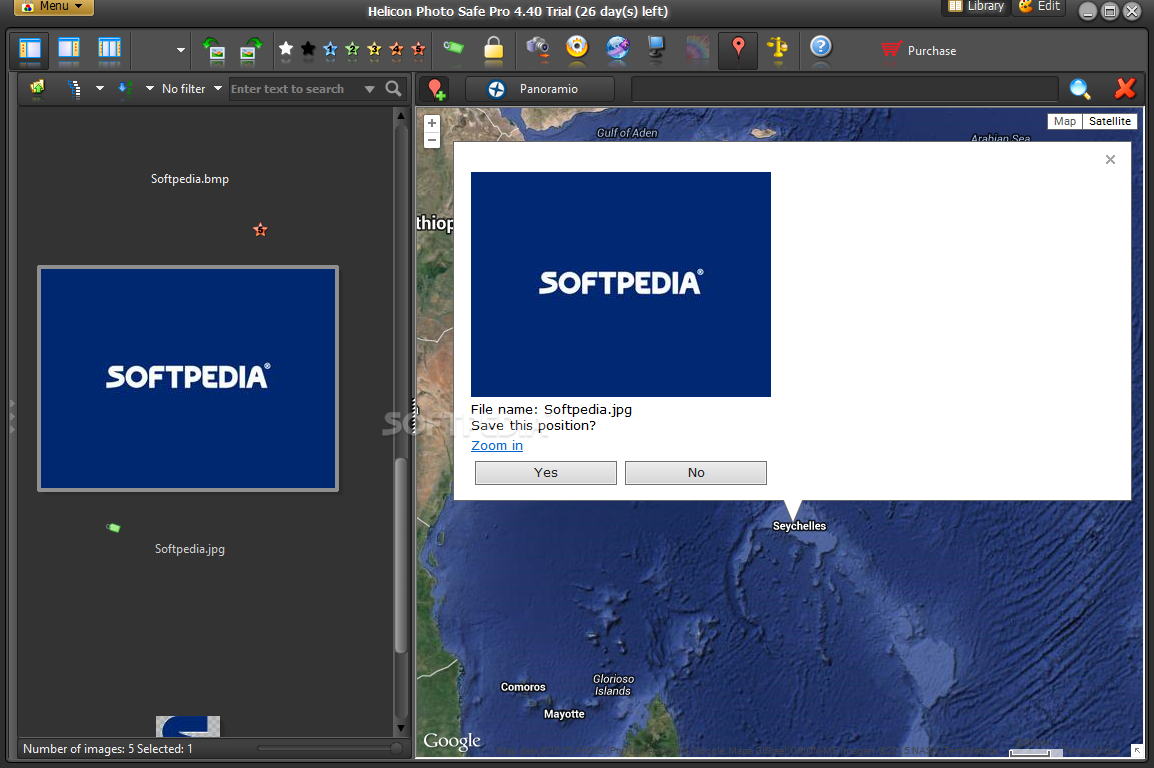Screen dimensions: 1154x768
Task: Click the Comoros map label
Action: 523,687
